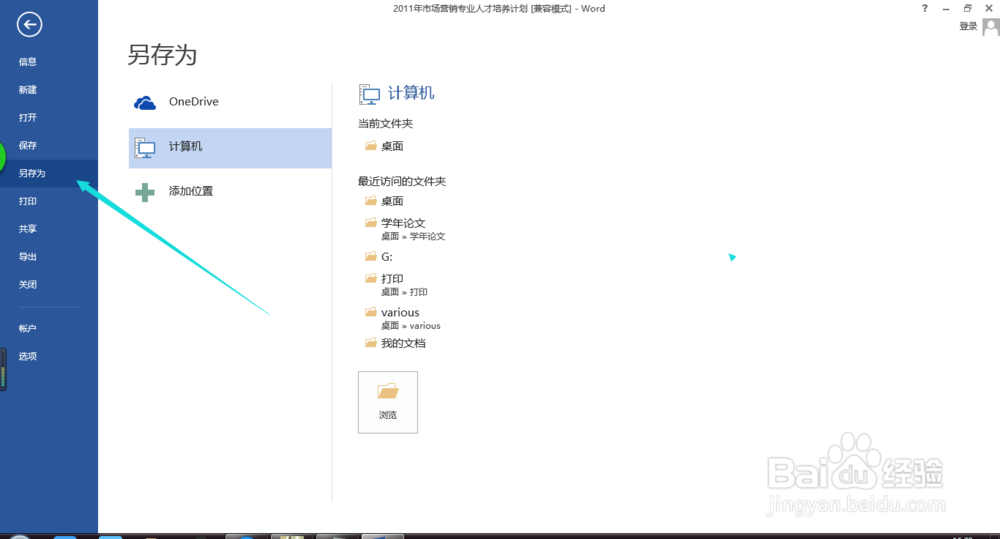This screenshot has height=539, width=1000.
Task: Click the 我的文档 folder icon
Action: click(371, 343)
